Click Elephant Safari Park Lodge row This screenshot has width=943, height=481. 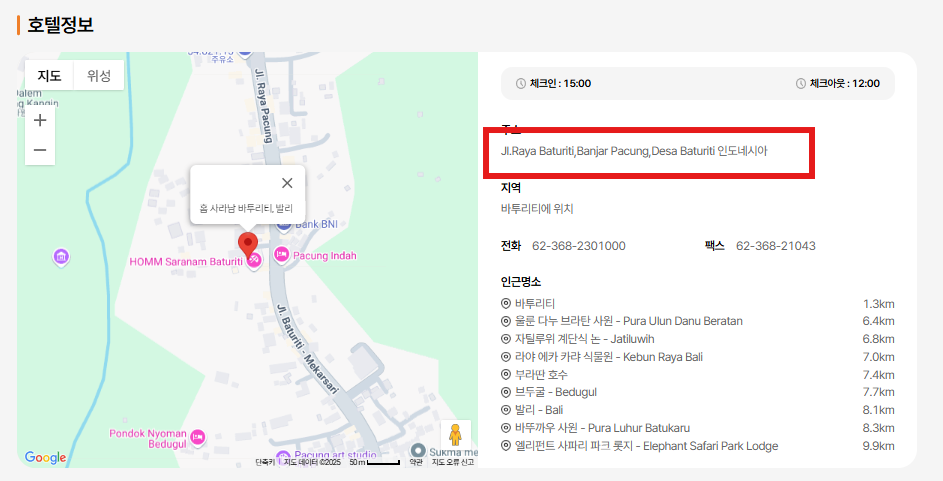pos(698,446)
